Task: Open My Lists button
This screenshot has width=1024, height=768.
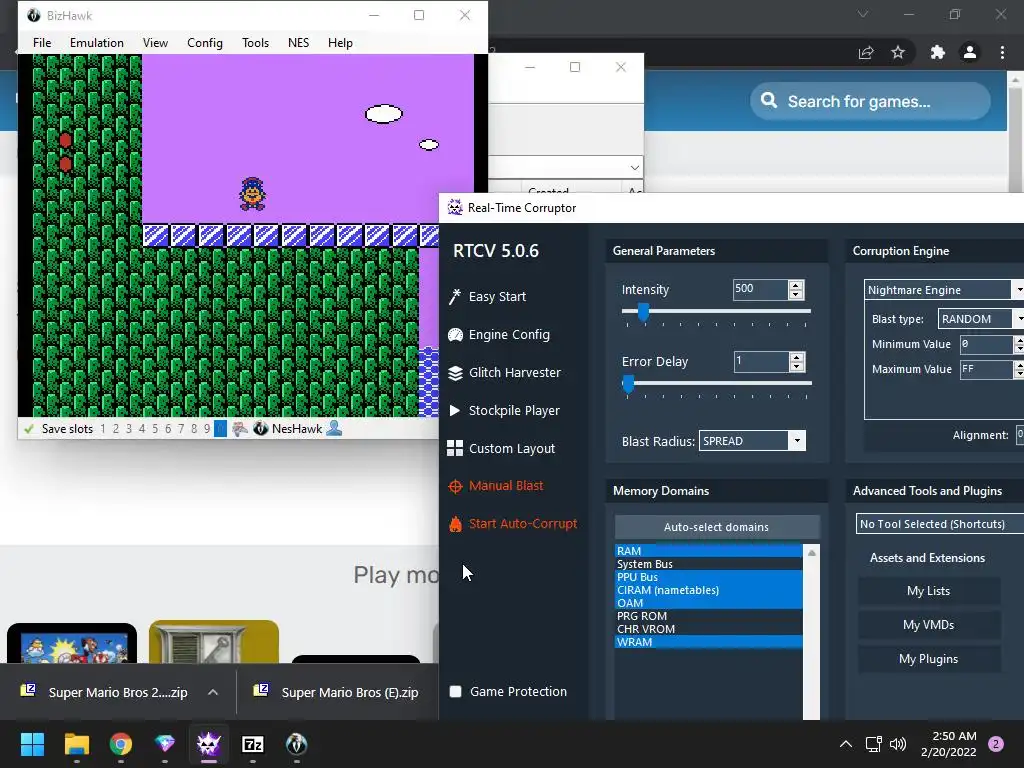Action: (x=928, y=591)
